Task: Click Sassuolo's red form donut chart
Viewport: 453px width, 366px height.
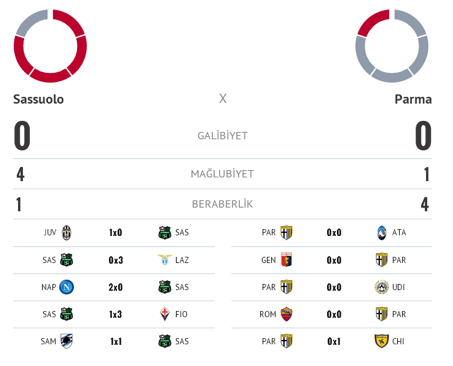Action: (x=50, y=46)
